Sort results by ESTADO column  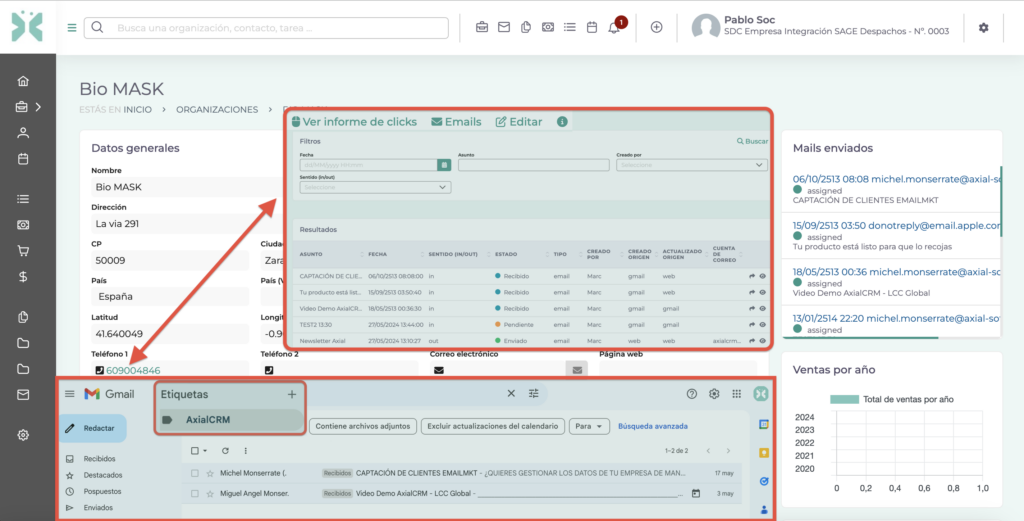(506, 254)
